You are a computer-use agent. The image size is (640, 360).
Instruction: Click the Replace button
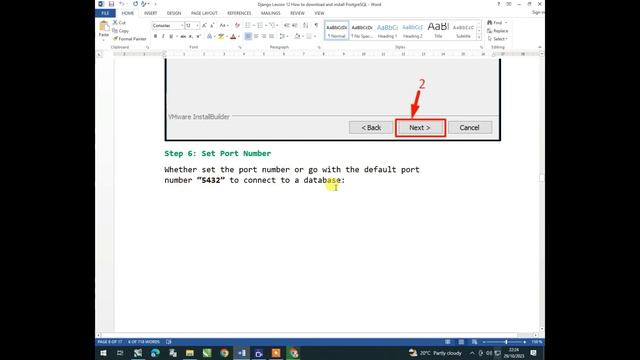(x=498, y=31)
